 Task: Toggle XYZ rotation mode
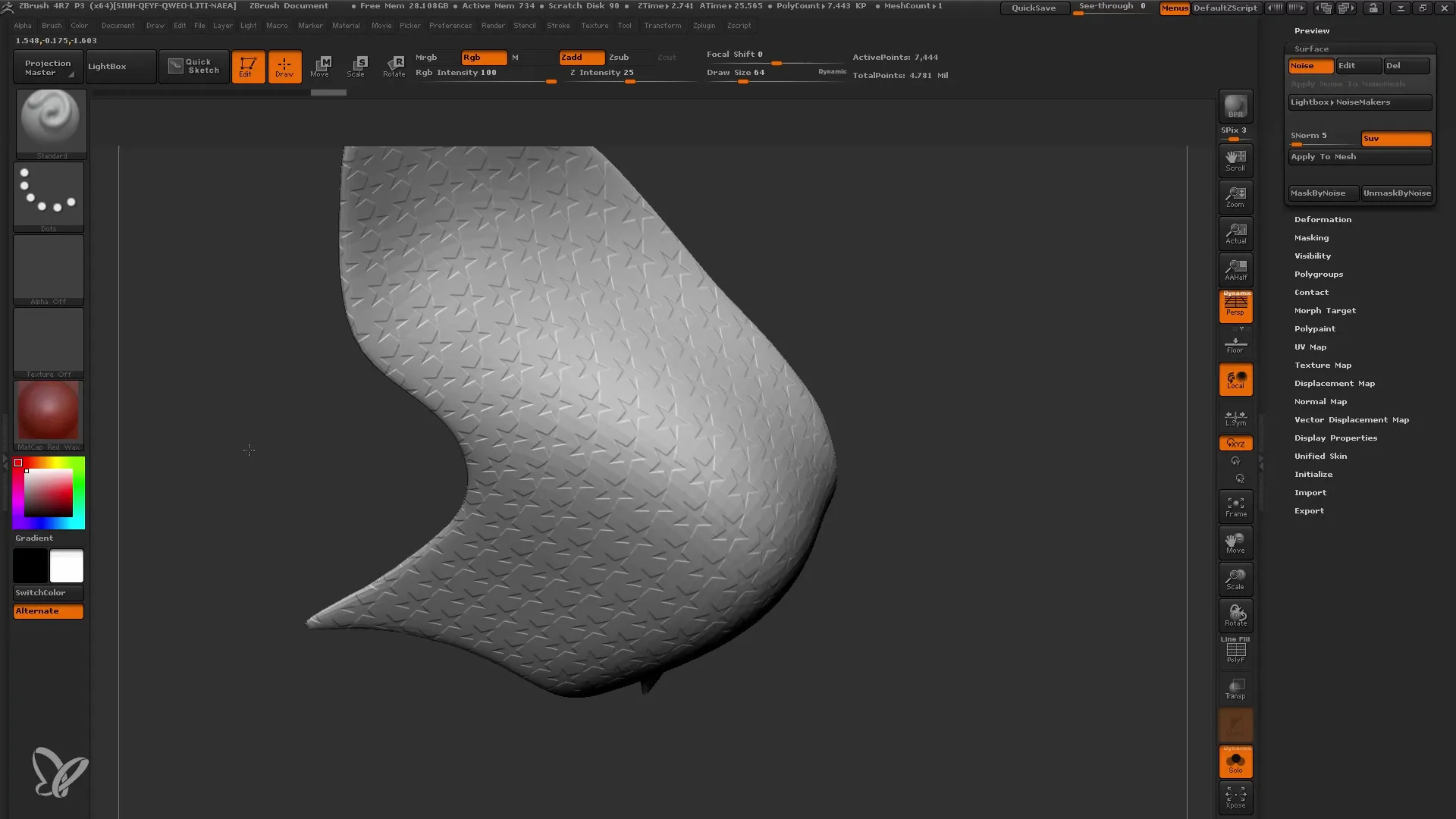point(1235,444)
